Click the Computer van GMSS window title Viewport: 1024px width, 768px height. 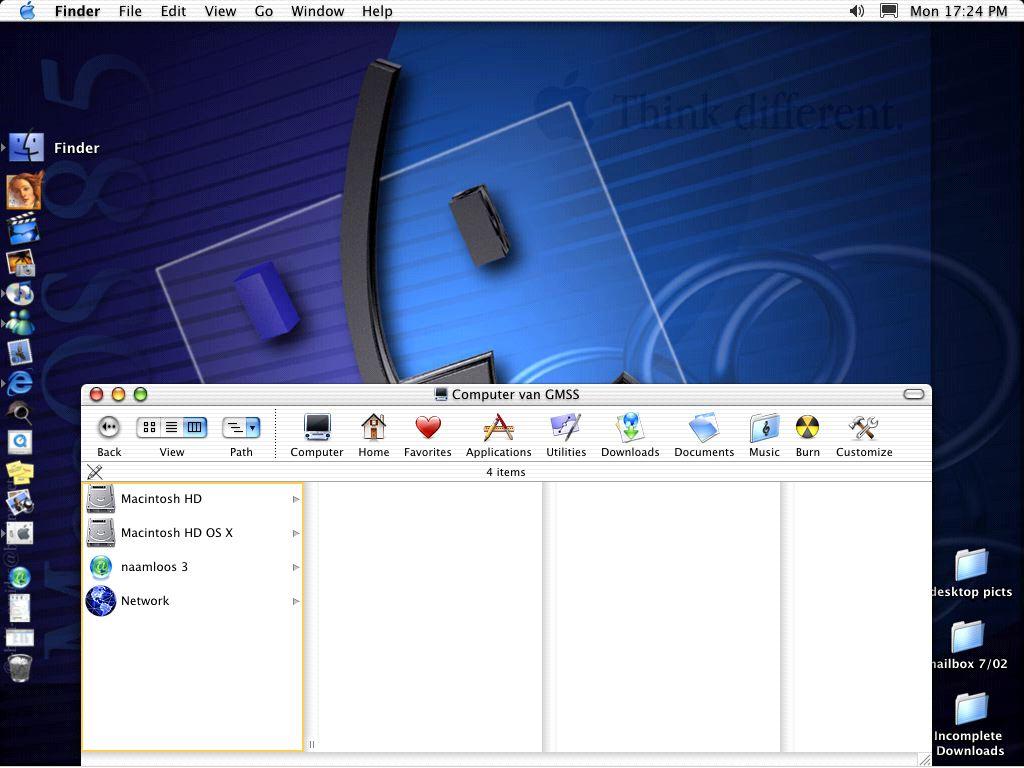point(515,394)
